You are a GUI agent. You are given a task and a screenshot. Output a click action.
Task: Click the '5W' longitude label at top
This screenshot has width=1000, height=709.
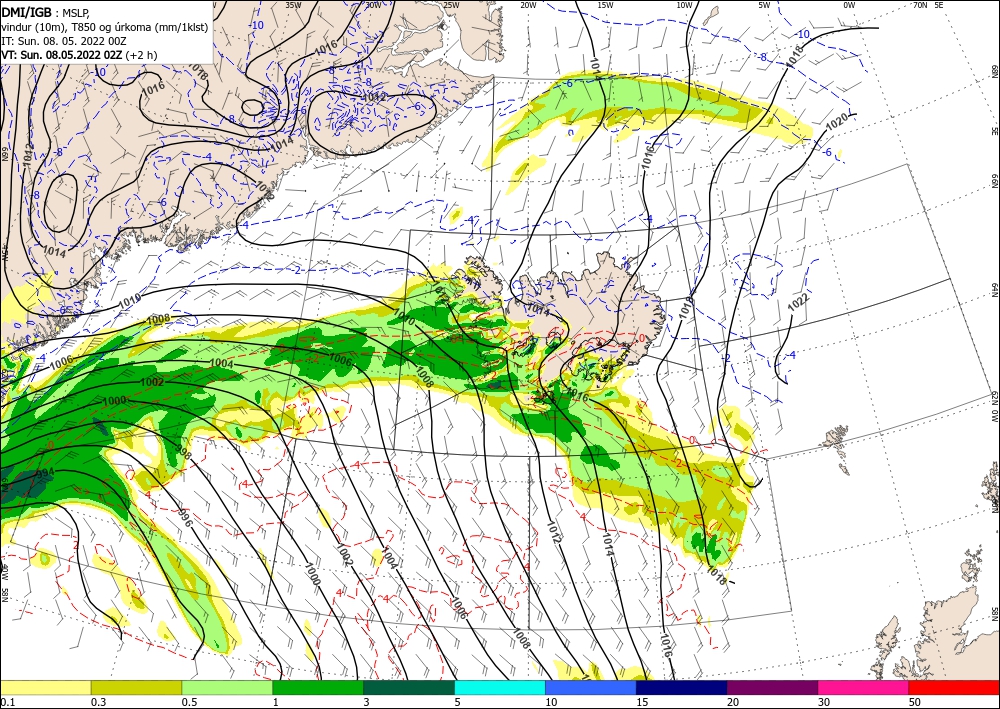tap(764, 5)
